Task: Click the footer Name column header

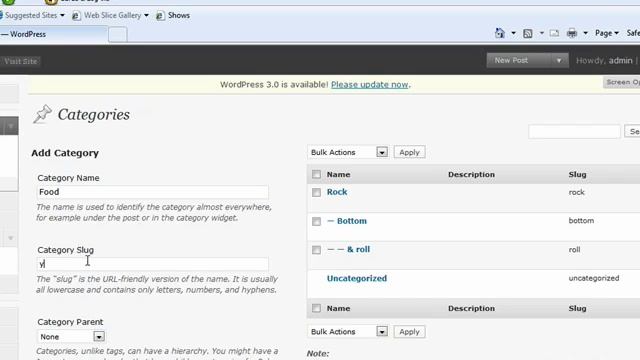Action: click(x=338, y=308)
